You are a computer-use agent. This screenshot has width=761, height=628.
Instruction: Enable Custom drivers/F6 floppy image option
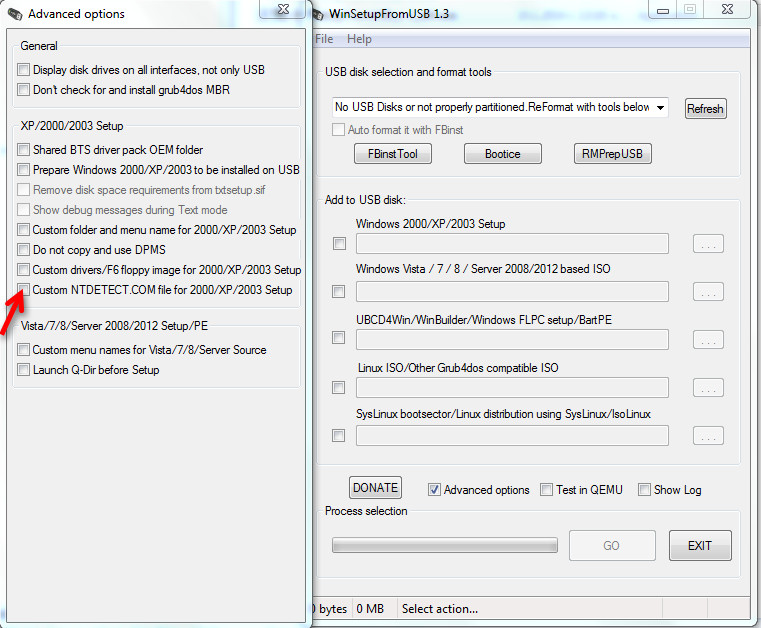coord(23,269)
